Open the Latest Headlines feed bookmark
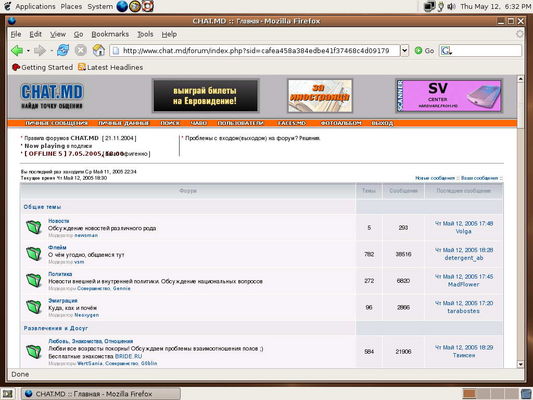Screen dimensions: 533x400 pyautogui.click(x=110, y=67)
